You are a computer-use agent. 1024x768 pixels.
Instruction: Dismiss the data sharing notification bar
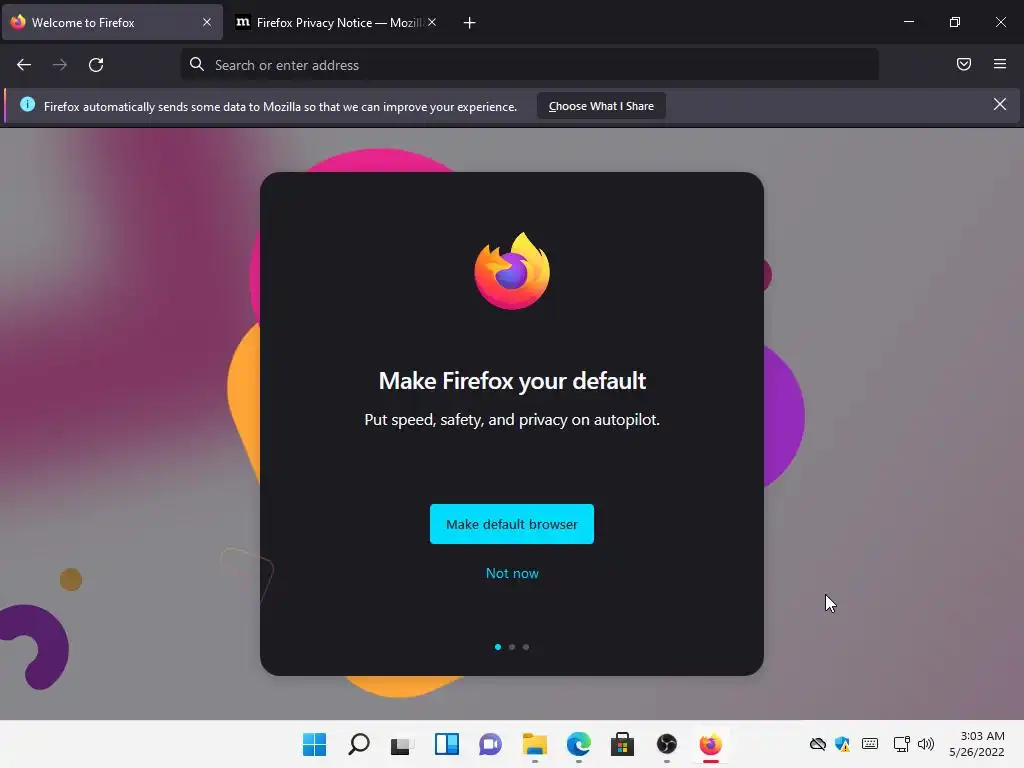(999, 104)
